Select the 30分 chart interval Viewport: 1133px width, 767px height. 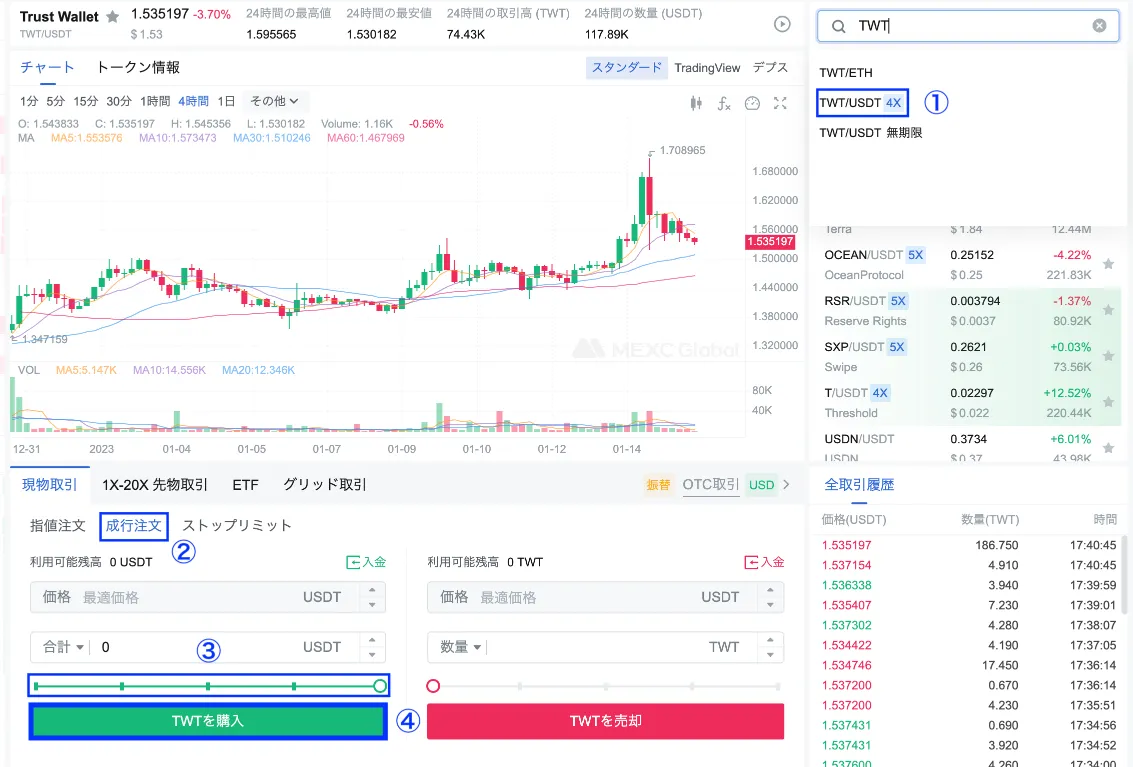pos(119,101)
